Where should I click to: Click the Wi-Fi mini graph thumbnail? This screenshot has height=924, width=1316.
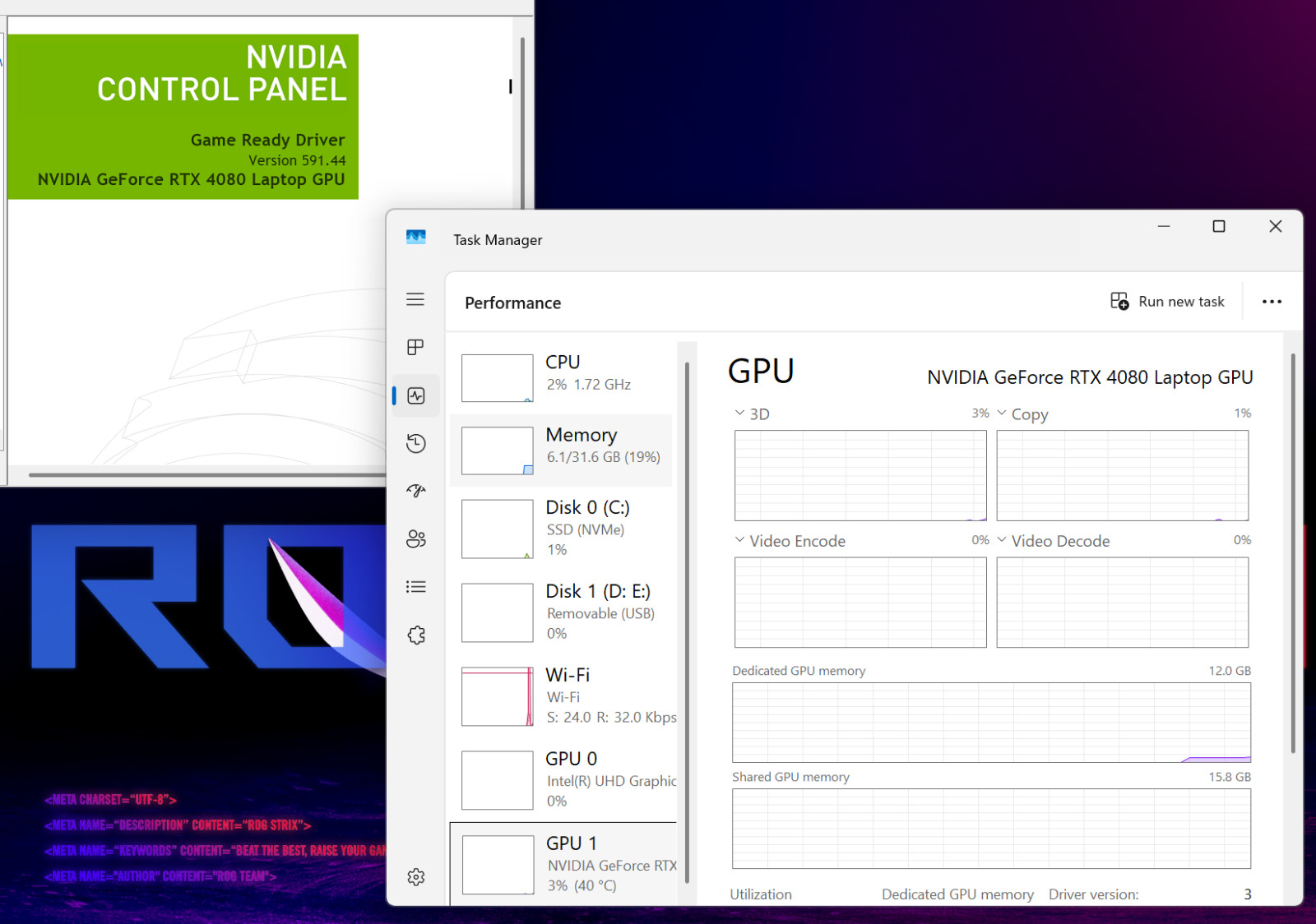point(498,696)
